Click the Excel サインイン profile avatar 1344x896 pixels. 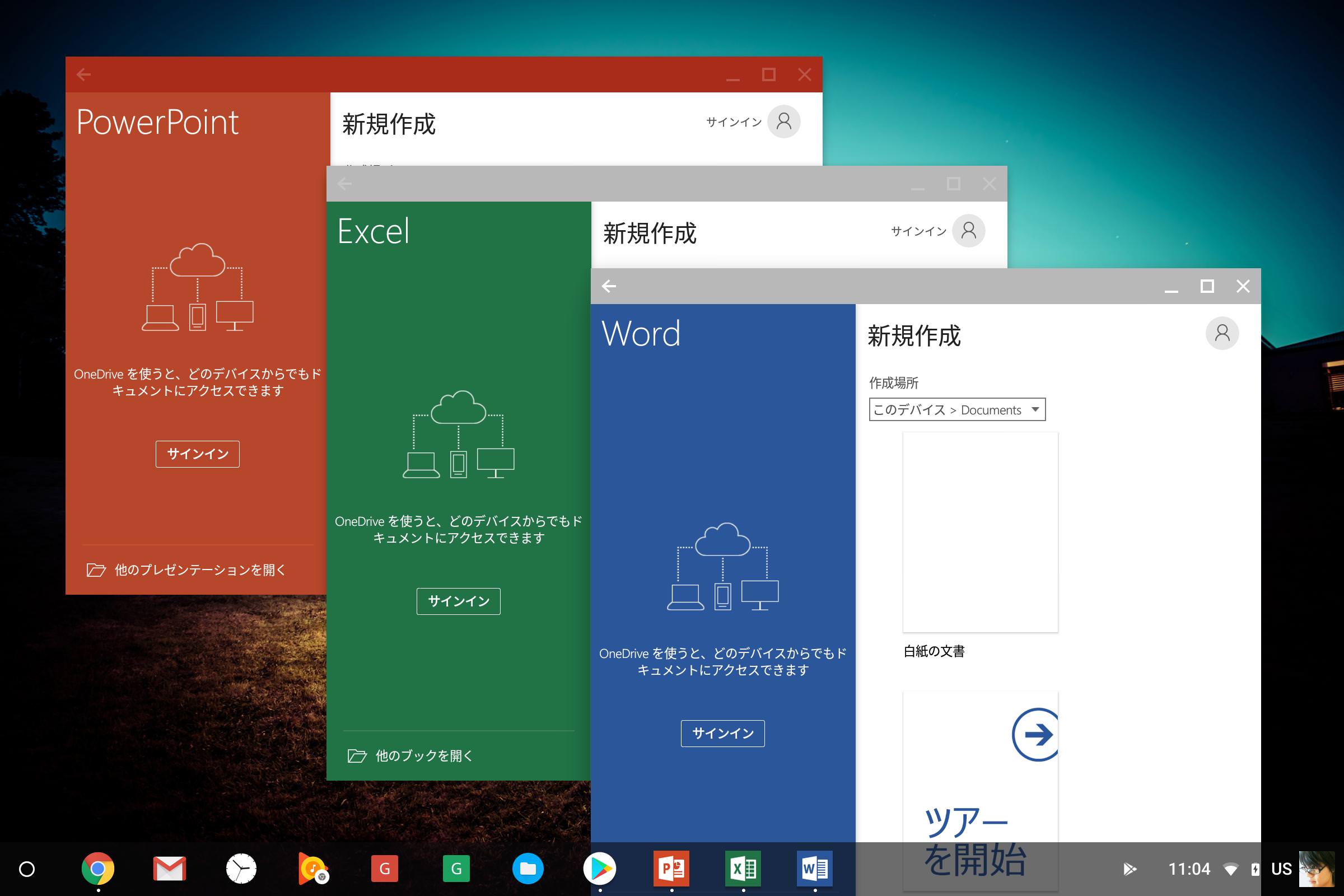click(x=968, y=231)
